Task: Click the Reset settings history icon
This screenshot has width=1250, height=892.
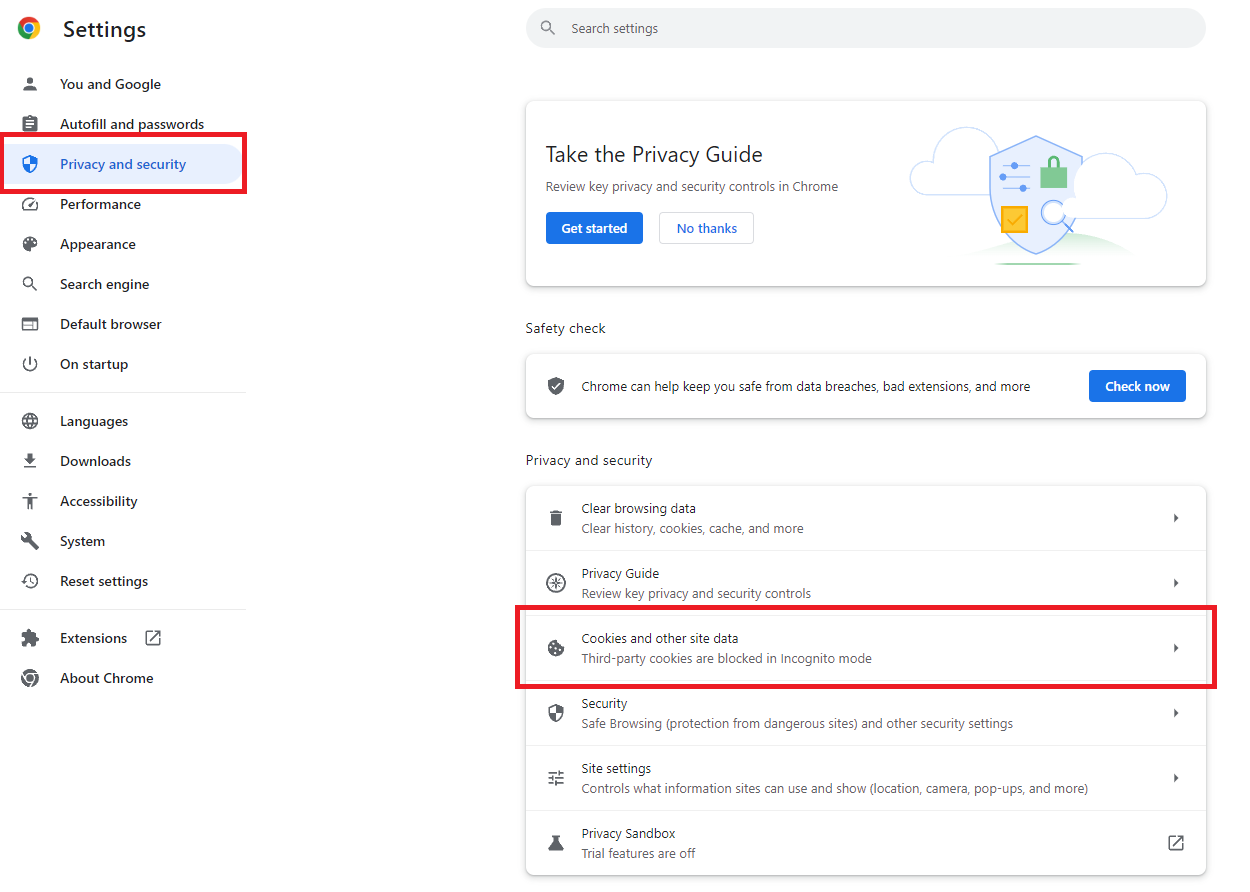Action: click(x=30, y=581)
